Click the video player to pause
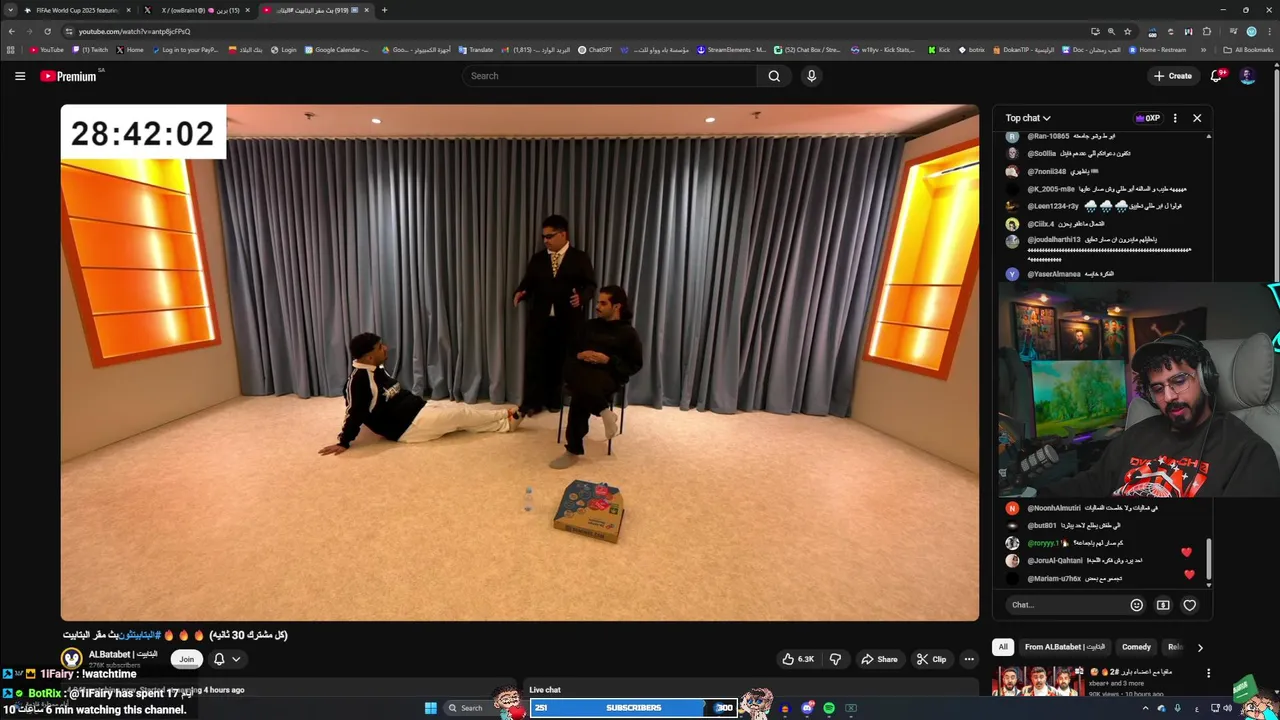The width and height of the screenshot is (1280, 720). point(520,363)
